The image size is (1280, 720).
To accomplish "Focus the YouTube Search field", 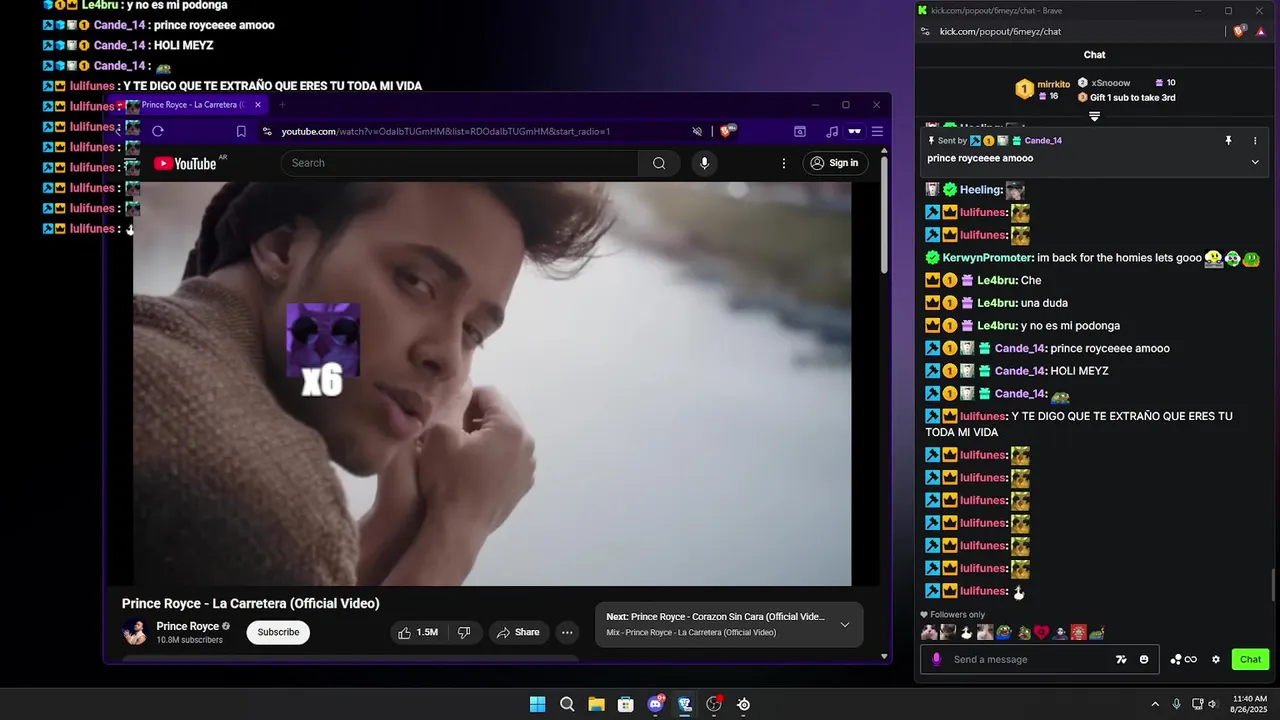I will [x=459, y=163].
